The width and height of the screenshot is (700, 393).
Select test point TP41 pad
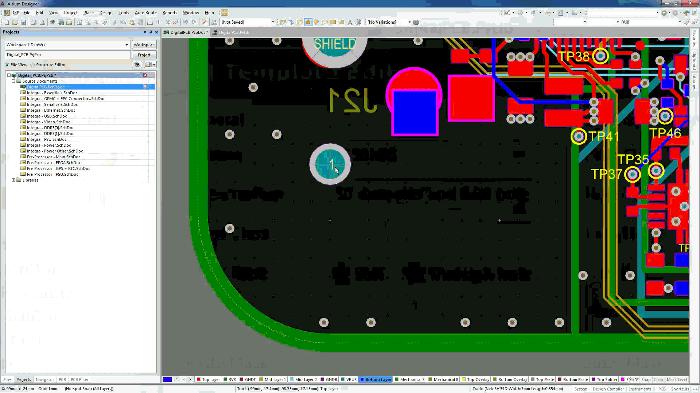pos(579,136)
